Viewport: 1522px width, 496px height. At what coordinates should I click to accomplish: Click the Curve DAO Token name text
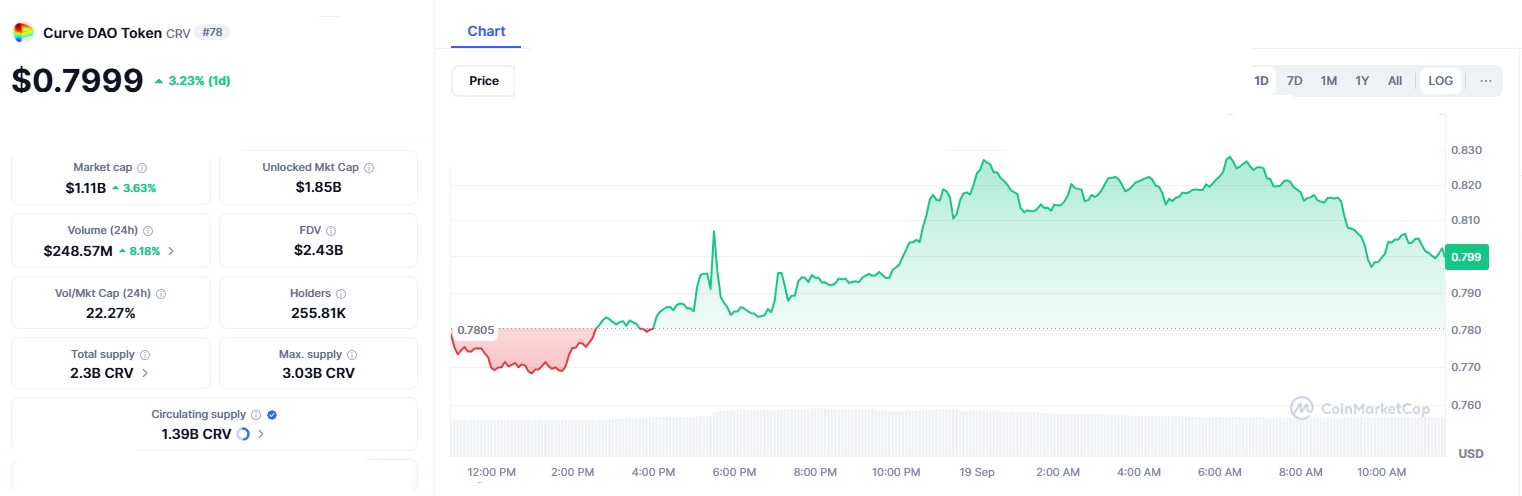pos(102,33)
